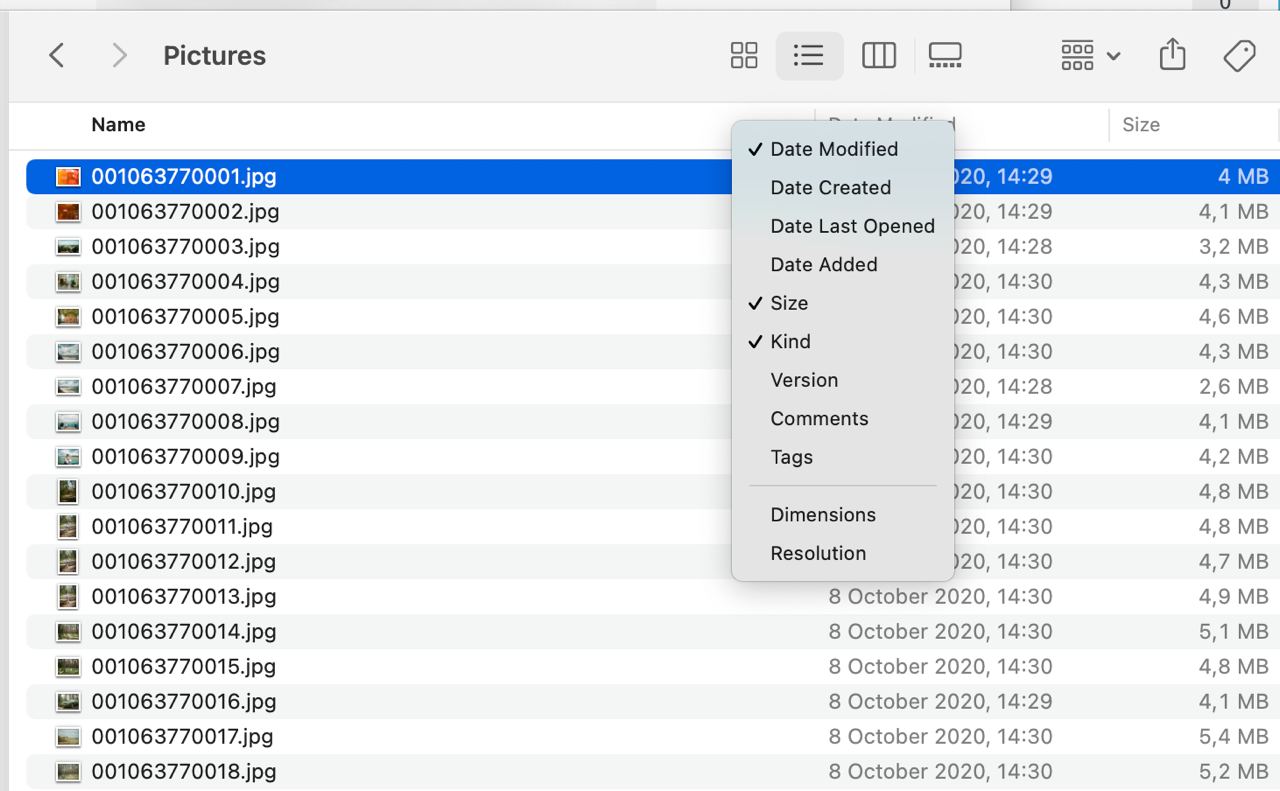Sort by the Size column header
The image size is (1280, 791).
click(x=1140, y=125)
